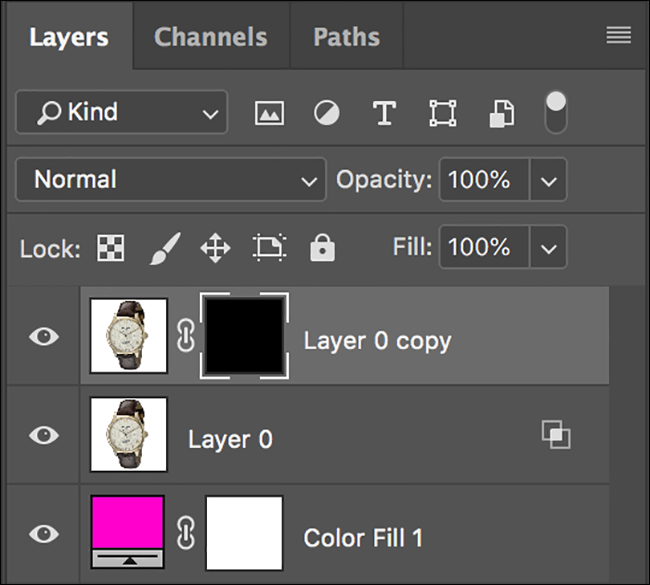The image size is (650, 585).
Task: Lock position move icon
Action: pos(215,248)
